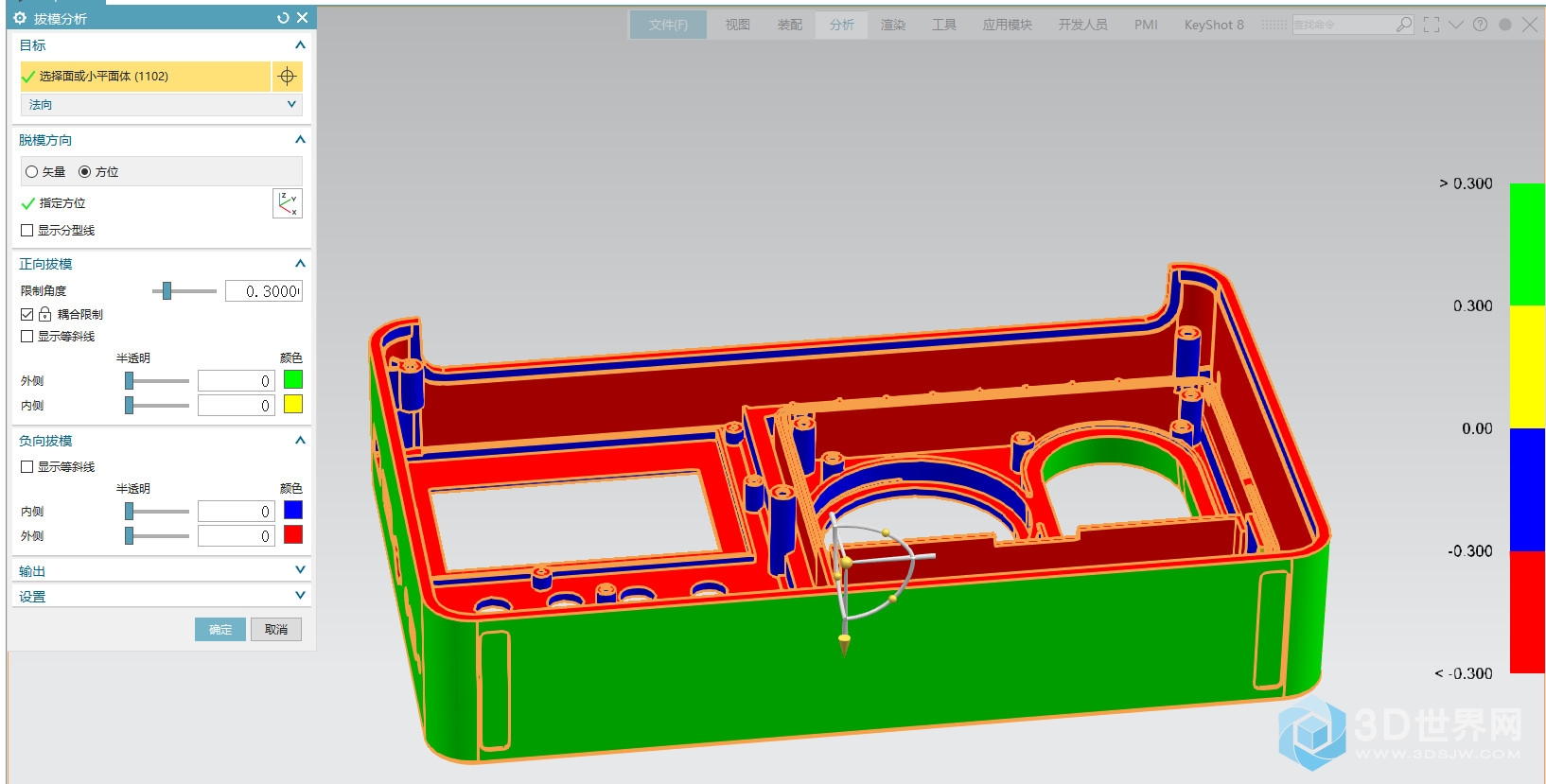Image resolution: width=1546 pixels, height=784 pixels.
Task: Collapse the 目标 section
Action: 300,44
